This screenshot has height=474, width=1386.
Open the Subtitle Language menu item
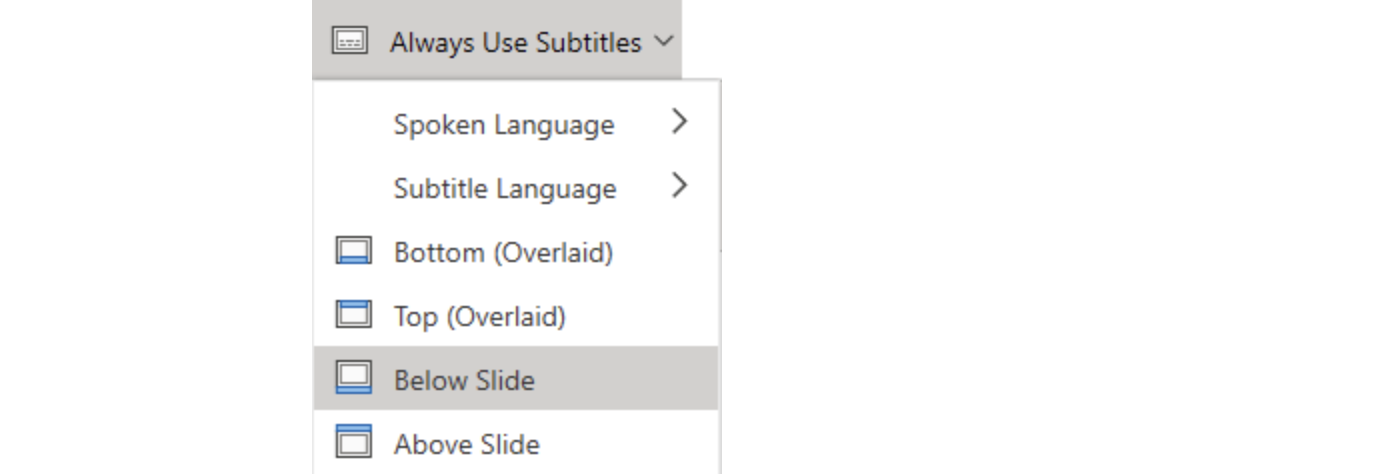coord(516,188)
